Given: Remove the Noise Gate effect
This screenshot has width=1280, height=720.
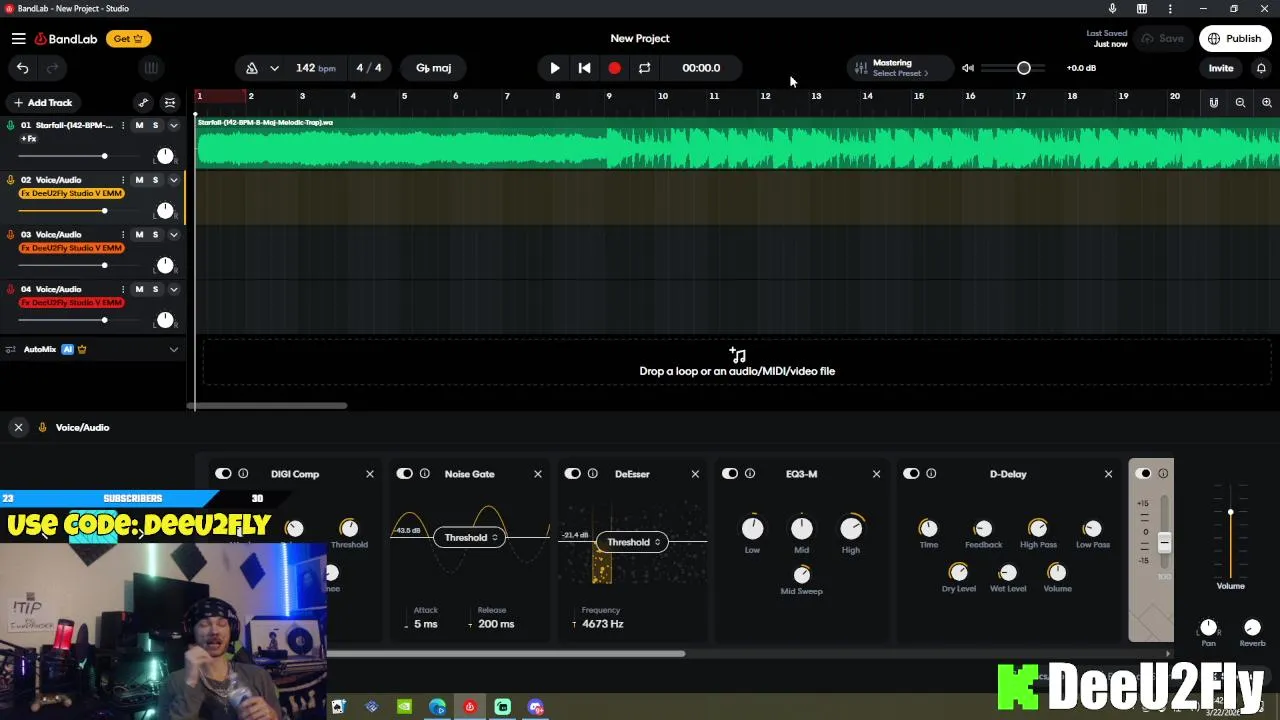Looking at the screenshot, I should (x=538, y=474).
